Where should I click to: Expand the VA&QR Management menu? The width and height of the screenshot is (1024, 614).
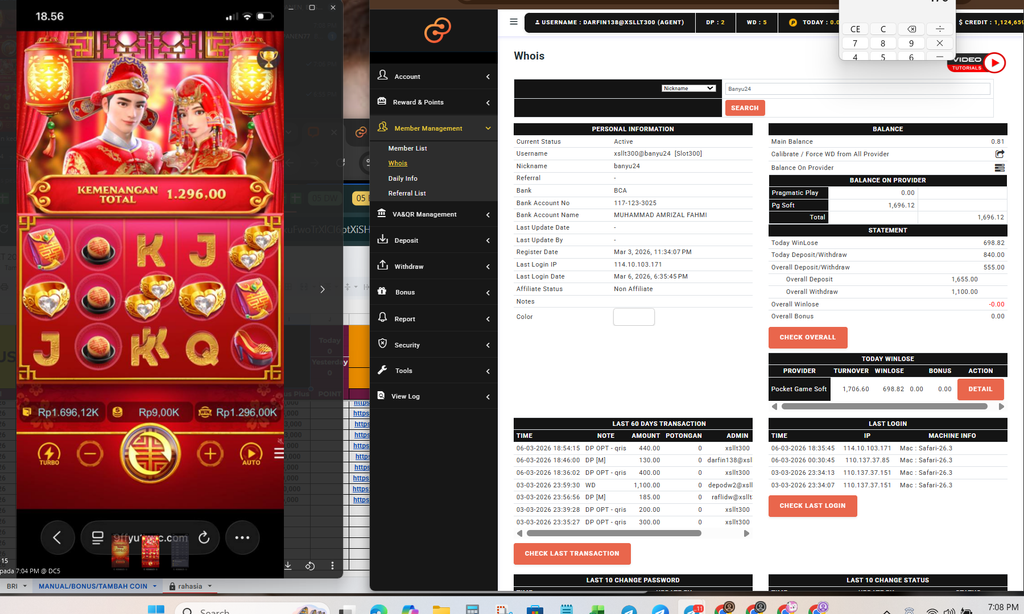tap(433, 214)
